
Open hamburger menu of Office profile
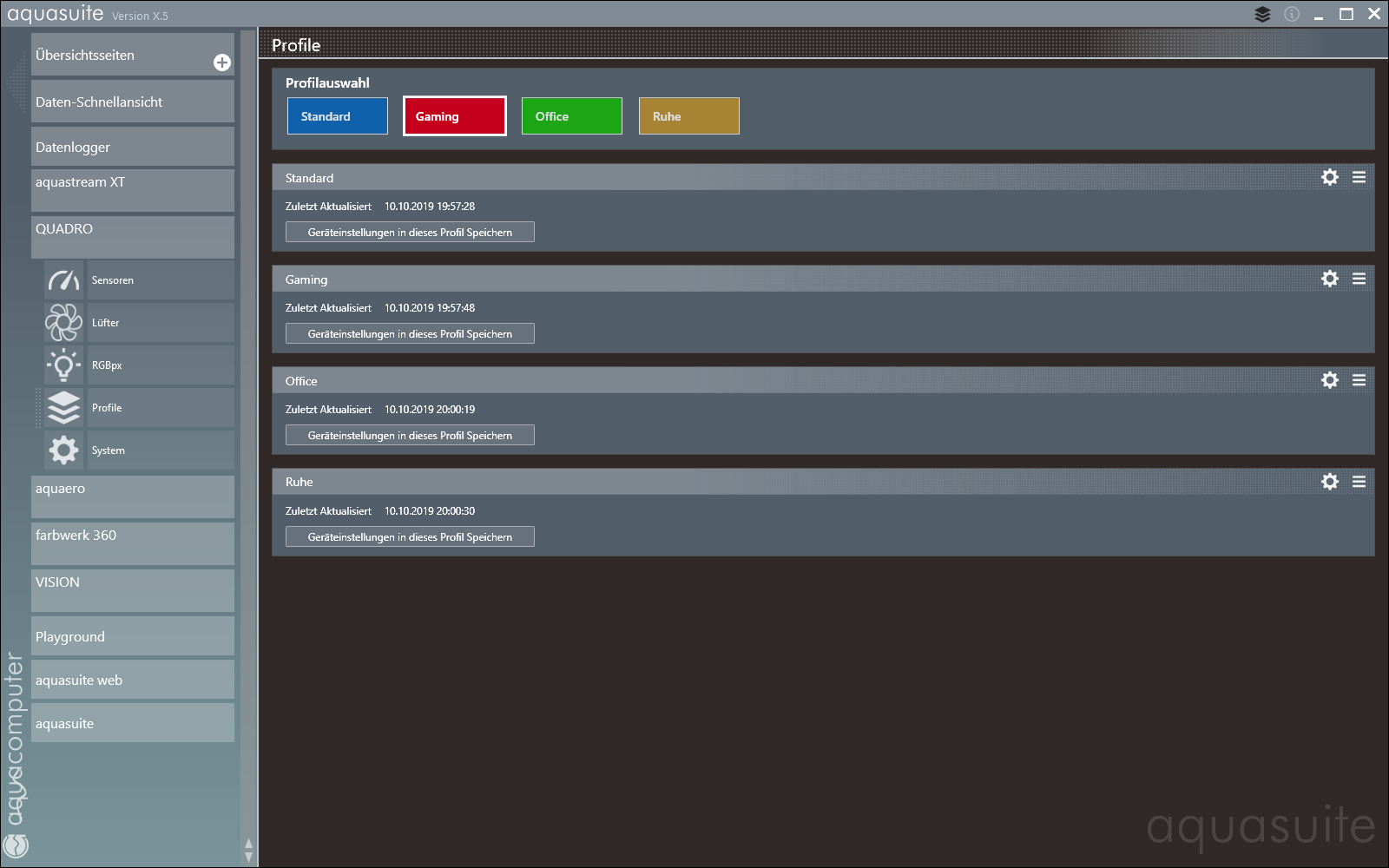(x=1359, y=380)
